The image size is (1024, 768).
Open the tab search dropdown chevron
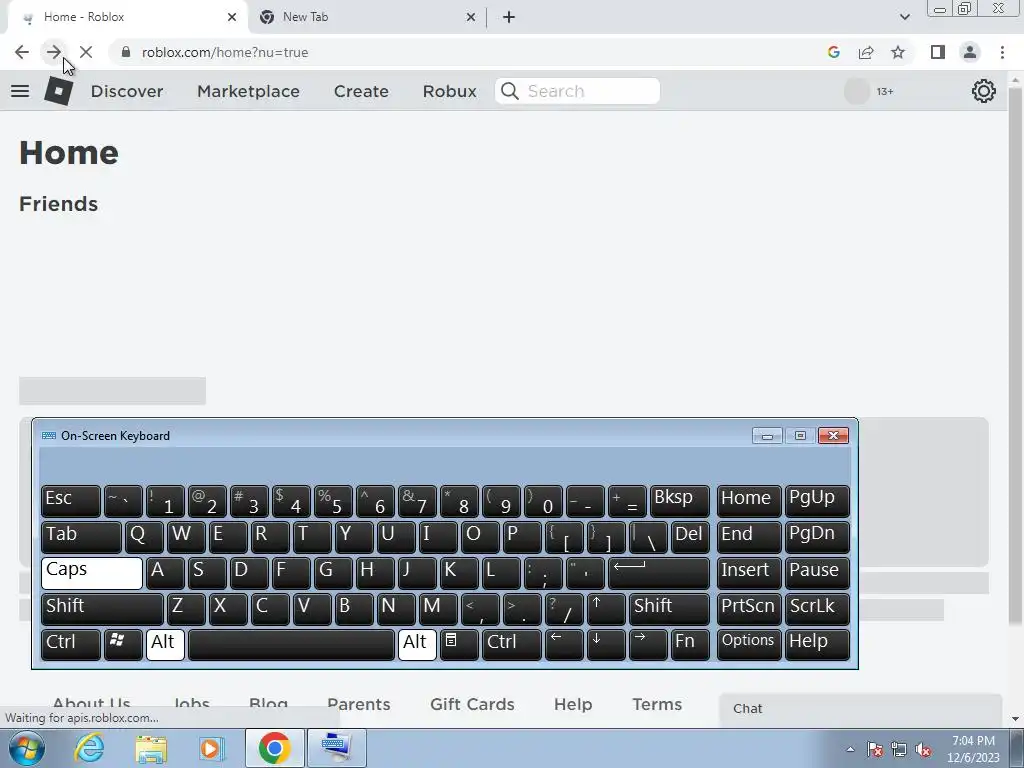coord(904,17)
